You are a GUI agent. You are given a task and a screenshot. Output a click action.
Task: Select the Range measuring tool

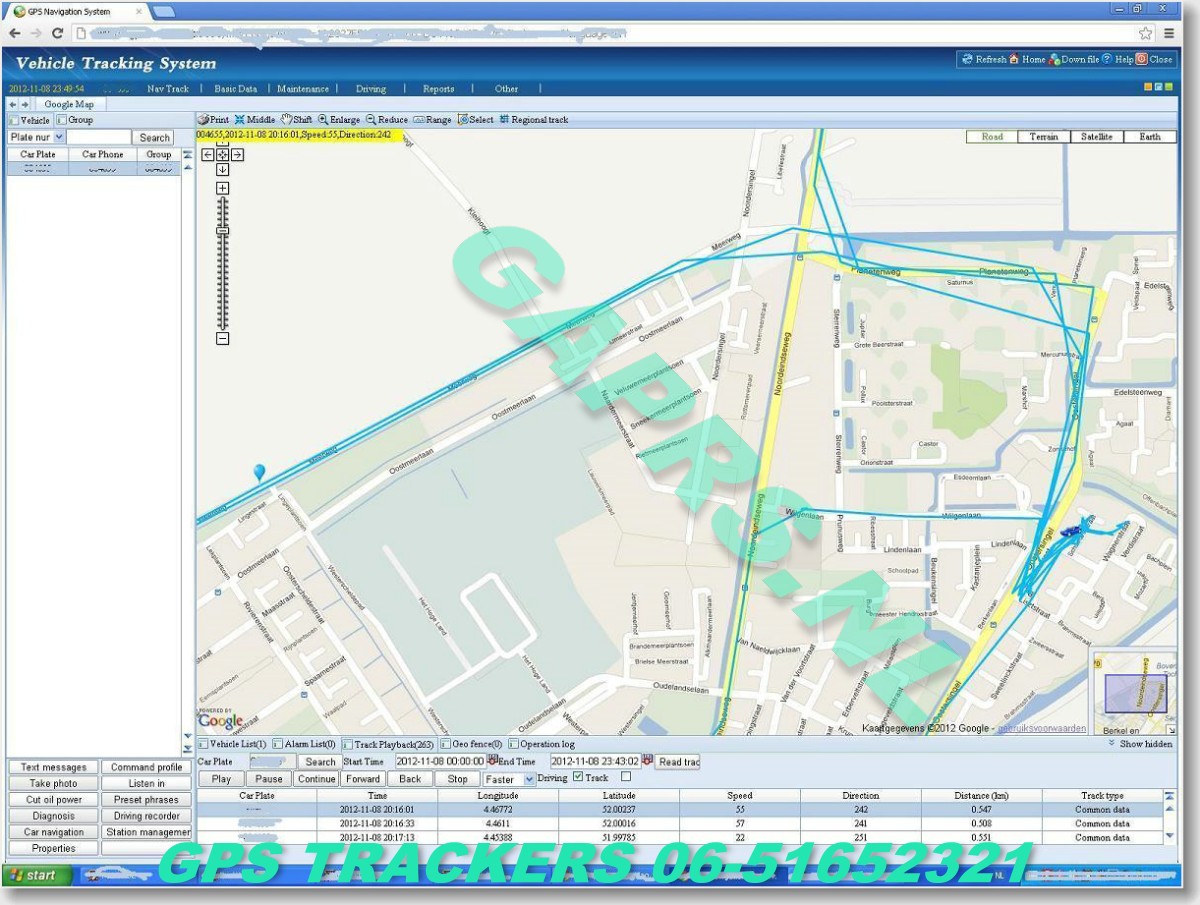click(x=432, y=119)
